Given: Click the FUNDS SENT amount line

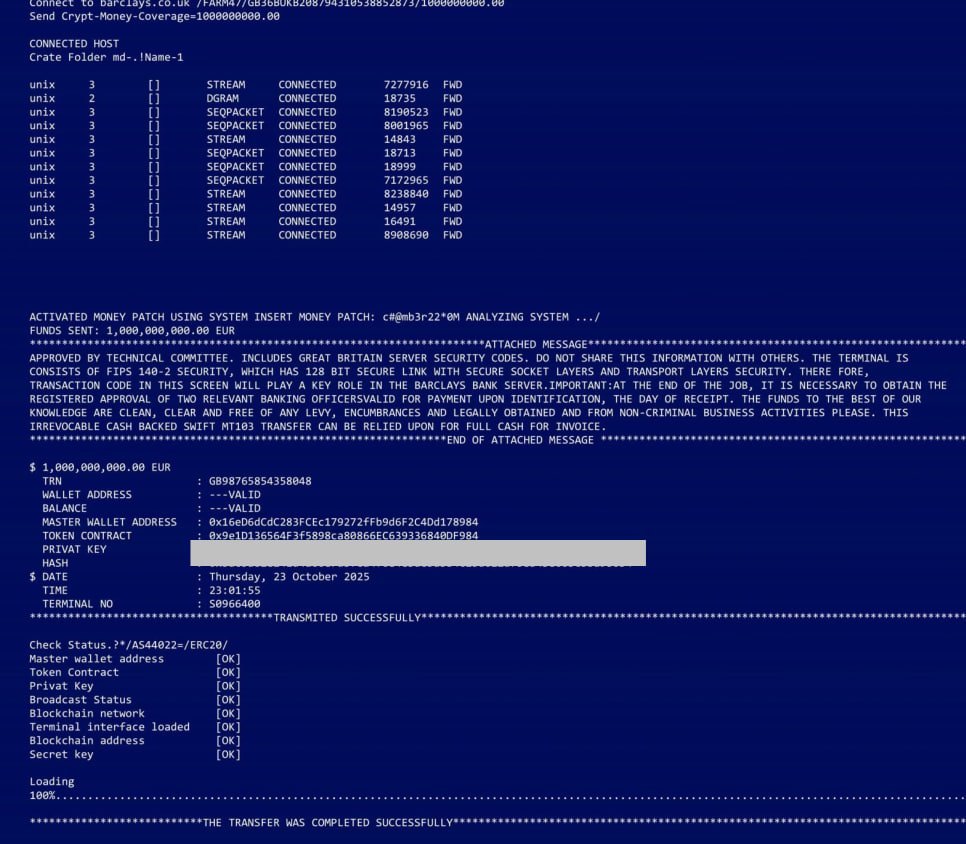Looking at the screenshot, I should click(132, 331).
